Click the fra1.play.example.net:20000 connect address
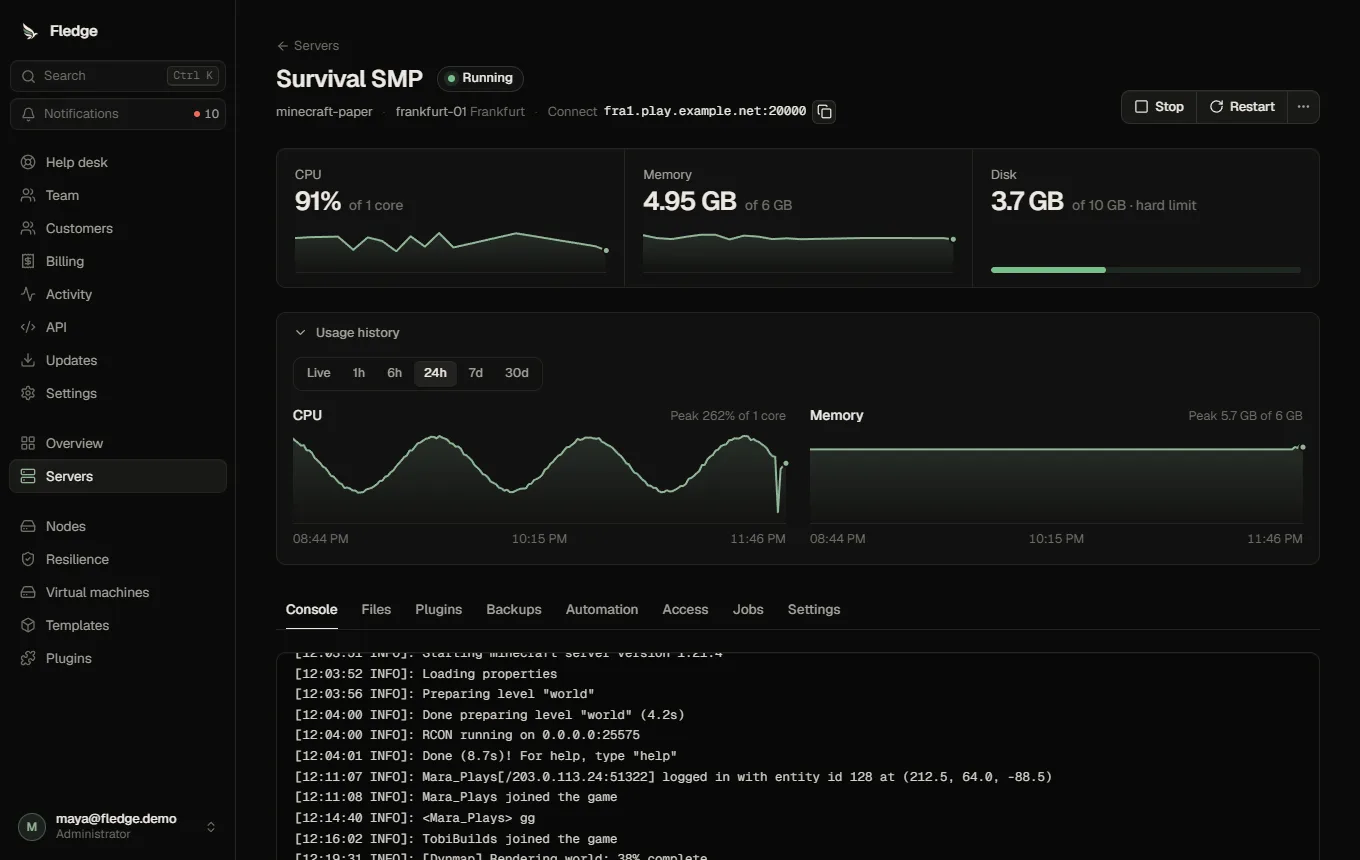 705,111
